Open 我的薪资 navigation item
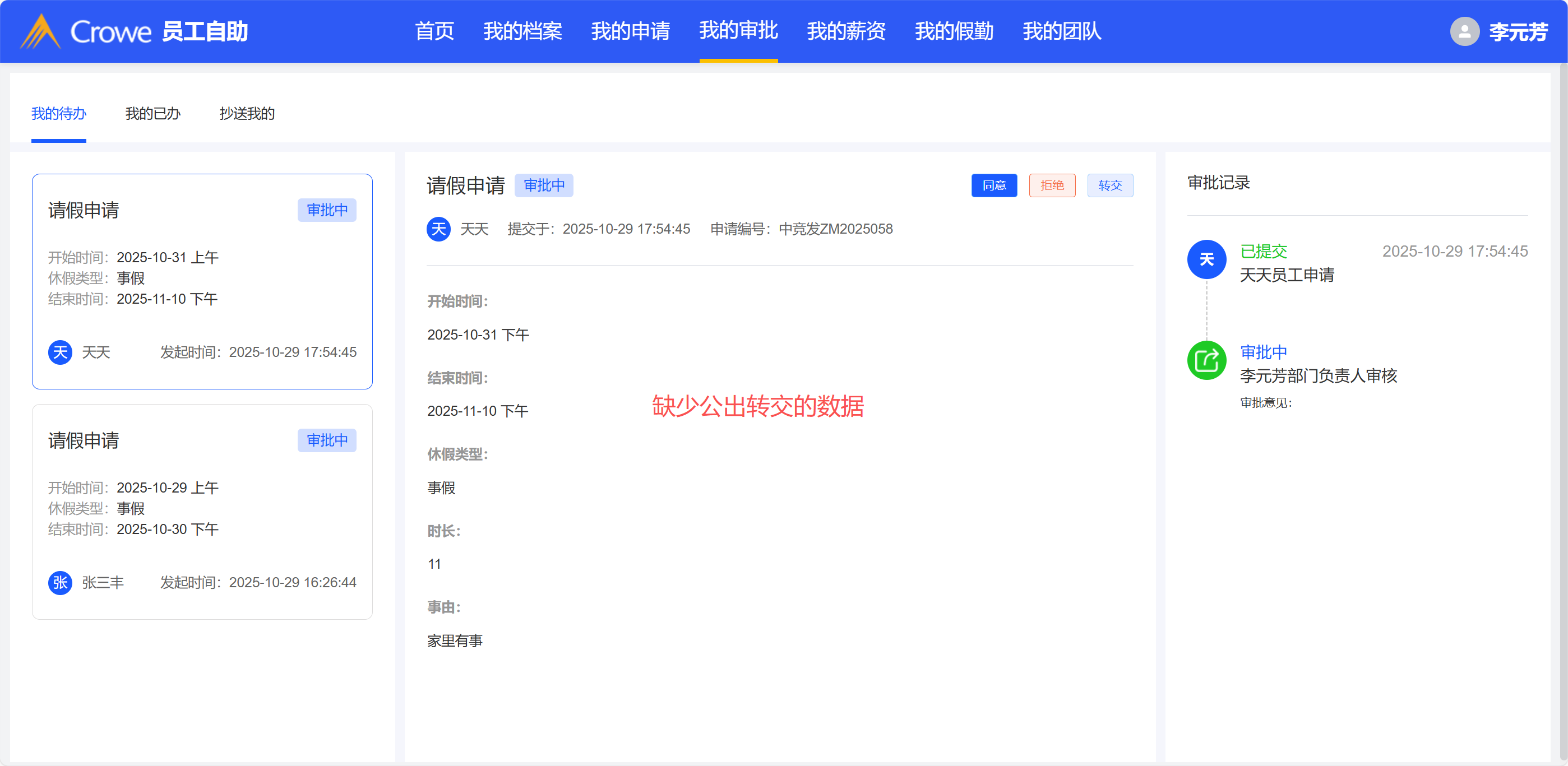Screen dimensions: 1568x766 846,31
